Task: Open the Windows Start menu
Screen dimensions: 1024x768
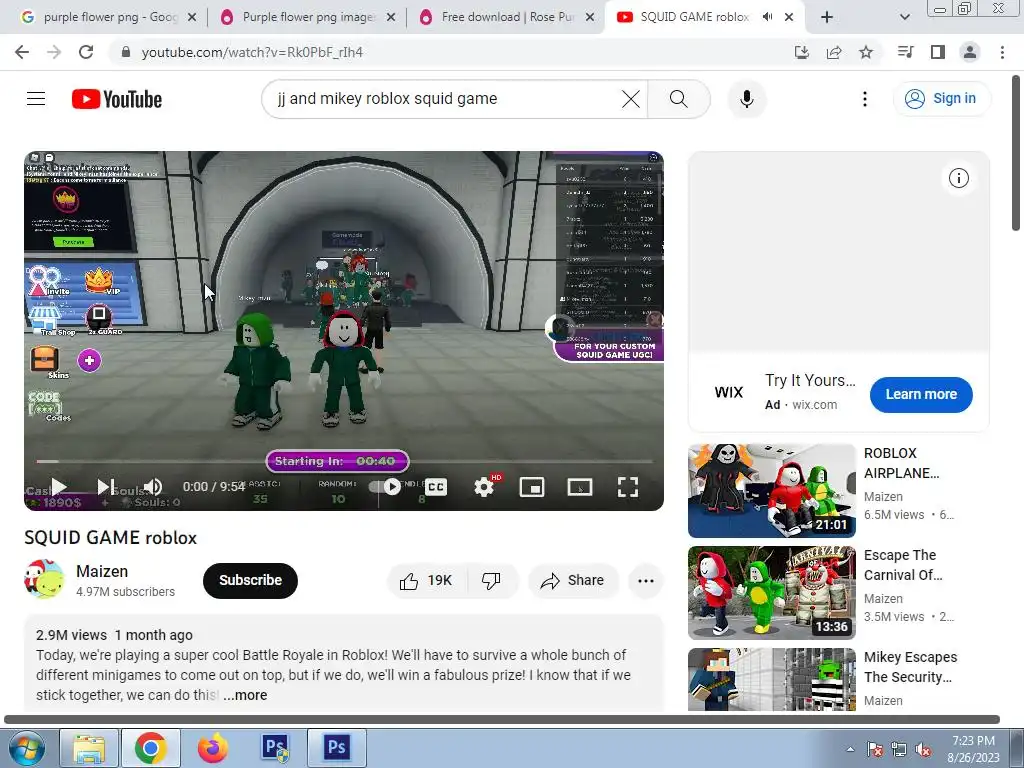Action: (x=27, y=748)
